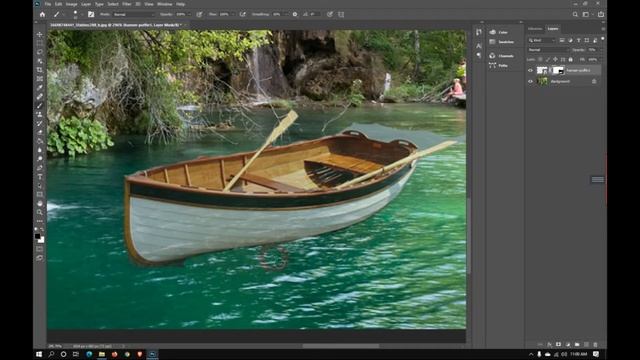Open the Search icon in options bar
The image size is (640, 360).
coord(575,14)
